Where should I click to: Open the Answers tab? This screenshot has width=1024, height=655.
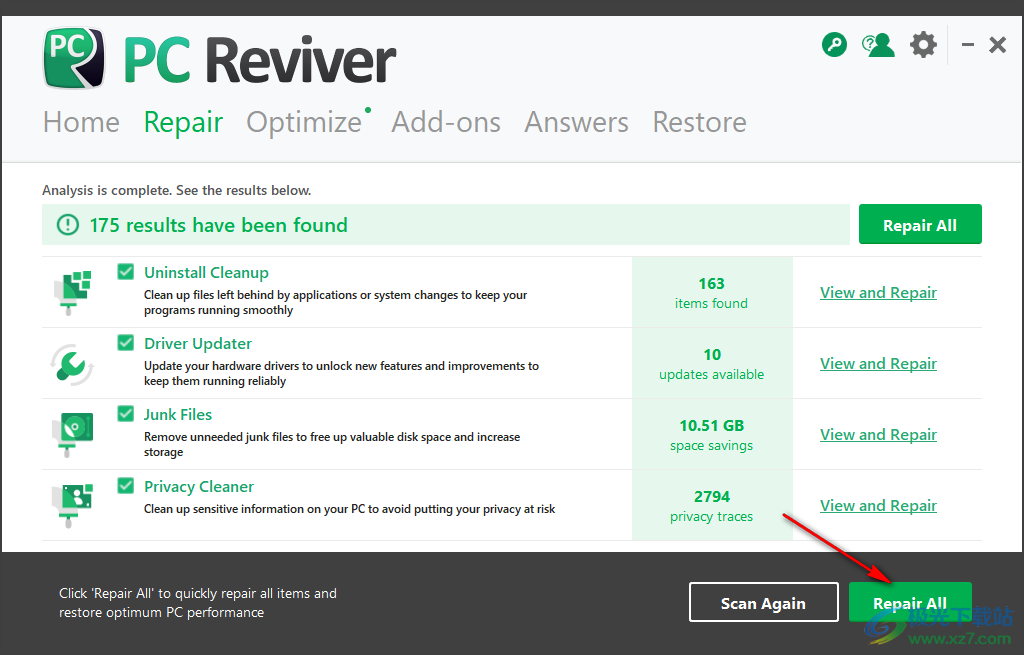coord(577,122)
